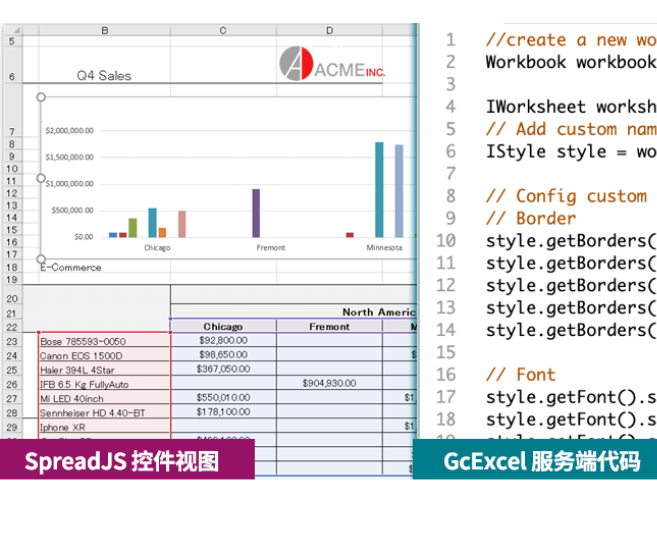Click the // Config custom comment line 8
The image size is (657, 534).
566,196
